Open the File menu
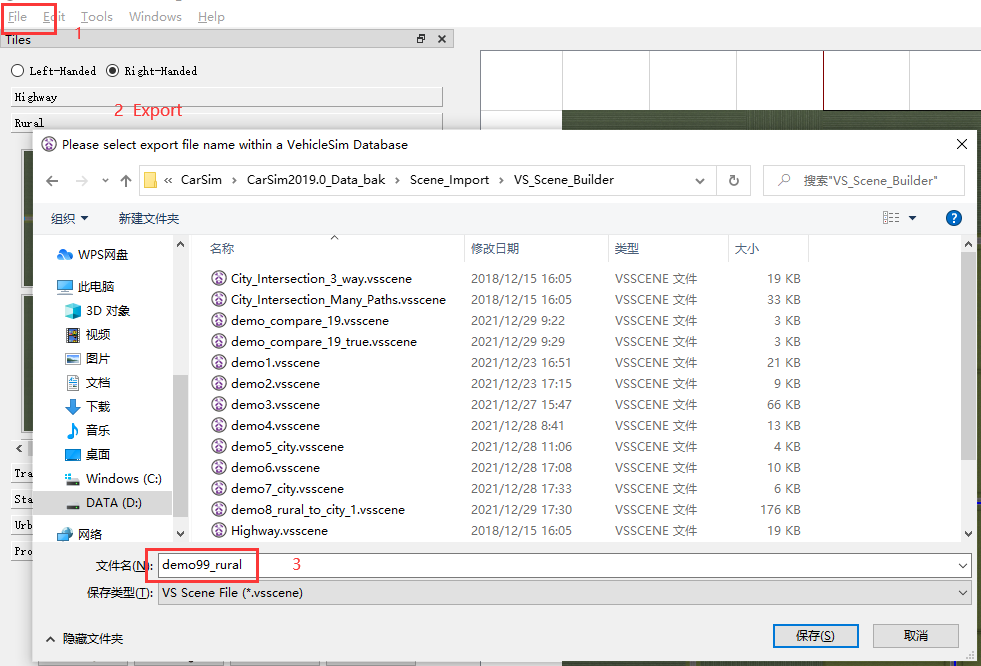The height and width of the screenshot is (666, 981). point(18,17)
